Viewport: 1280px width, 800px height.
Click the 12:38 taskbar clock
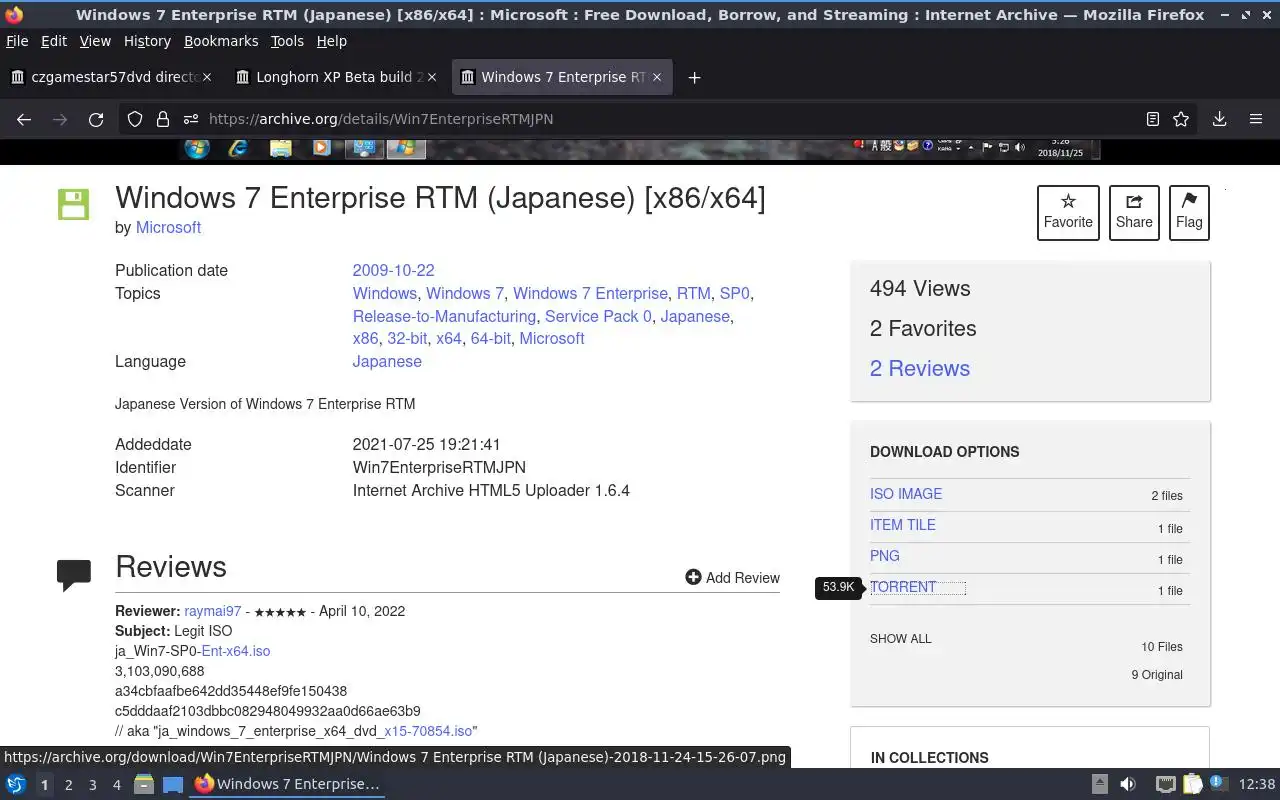coord(1257,785)
